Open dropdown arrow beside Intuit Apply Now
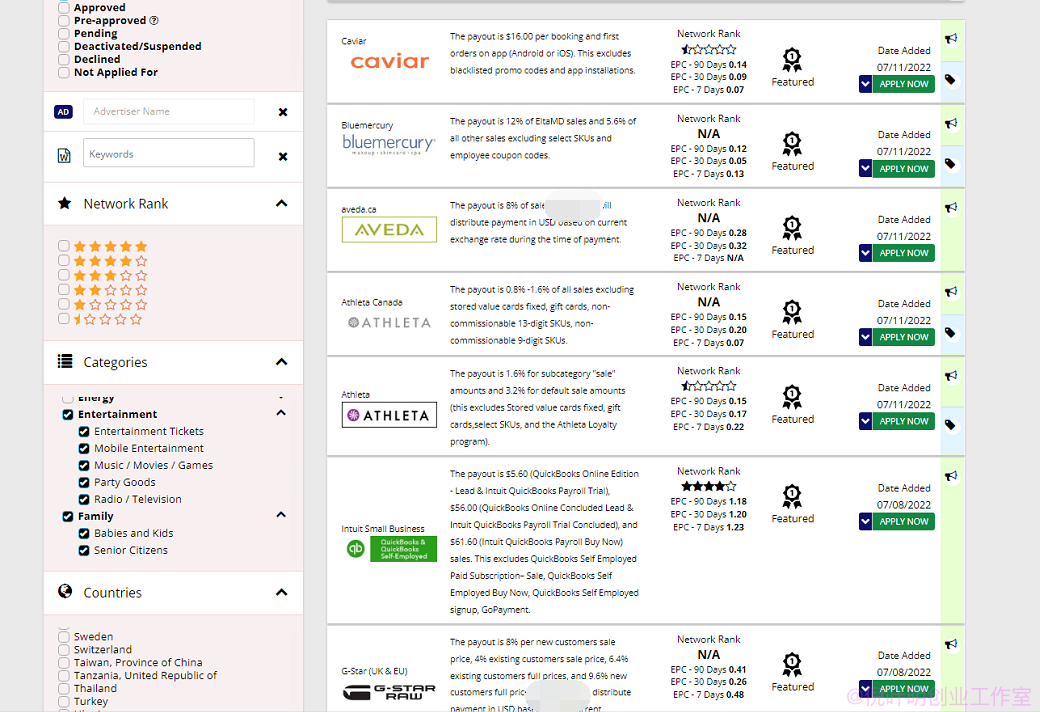This screenshot has height=712, width=1040. click(865, 522)
